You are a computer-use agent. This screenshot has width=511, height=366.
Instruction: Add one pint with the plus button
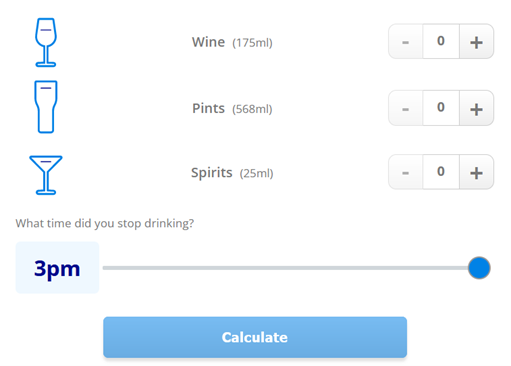(x=476, y=108)
